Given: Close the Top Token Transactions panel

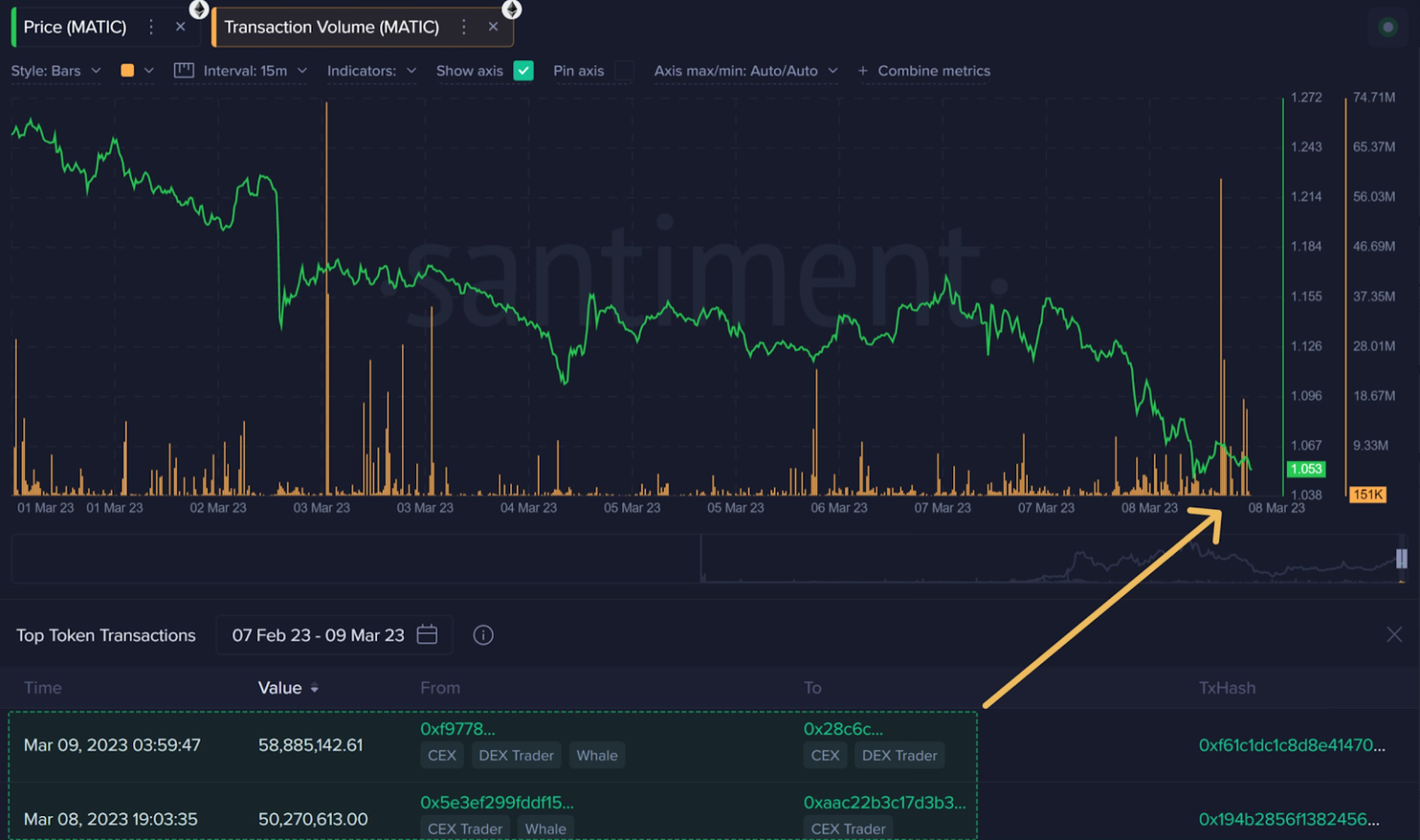Looking at the screenshot, I should [x=1394, y=634].
